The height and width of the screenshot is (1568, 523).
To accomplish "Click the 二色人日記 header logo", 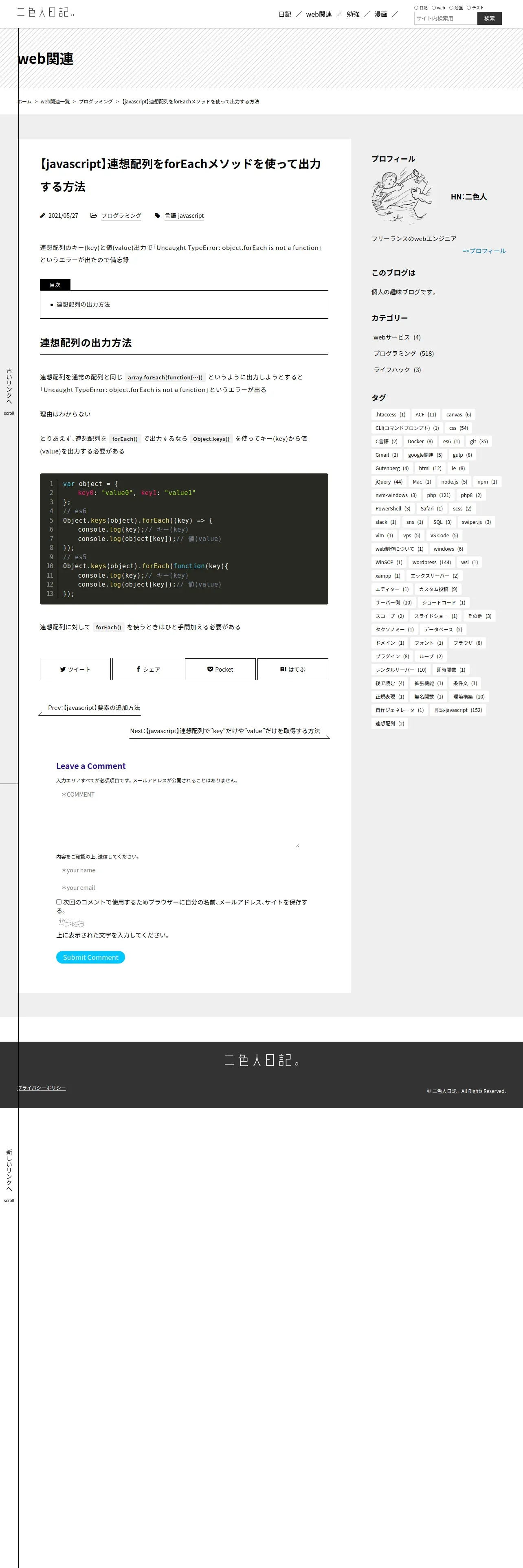I will (46, 12).
